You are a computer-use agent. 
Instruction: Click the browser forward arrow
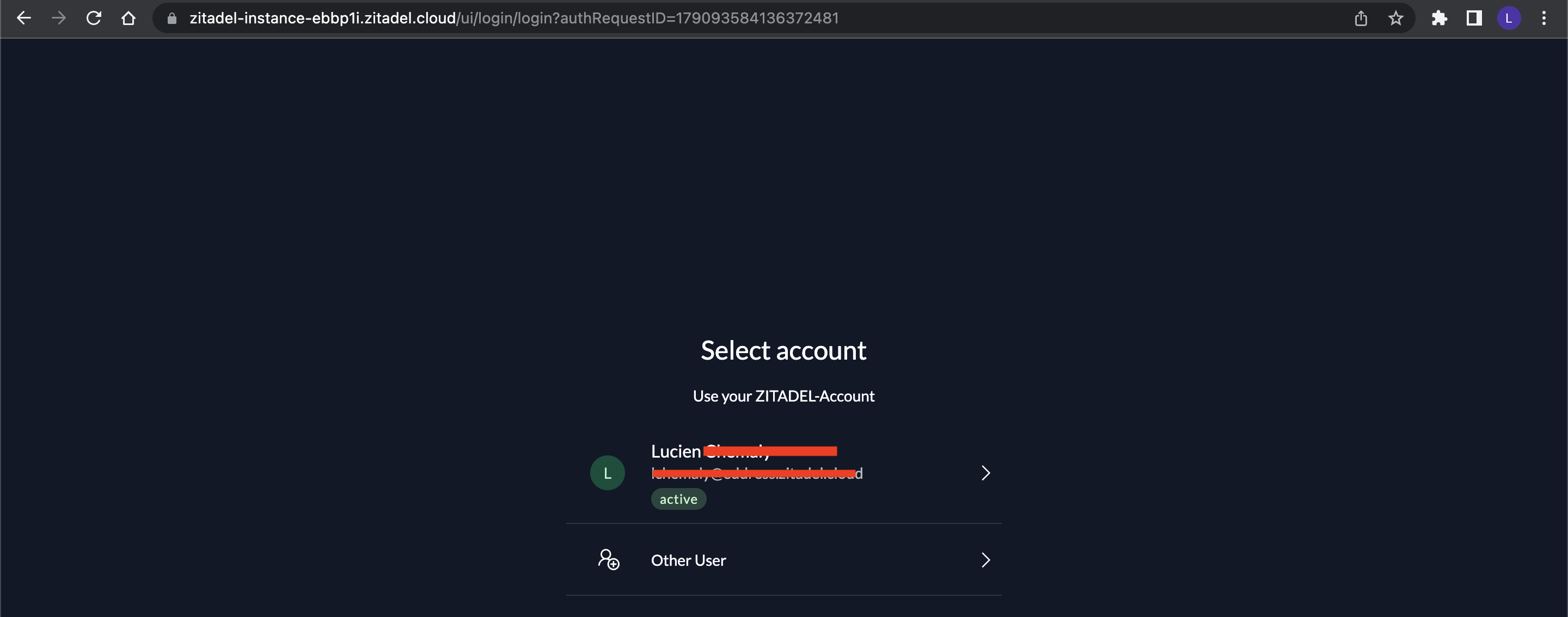[58, 18]
